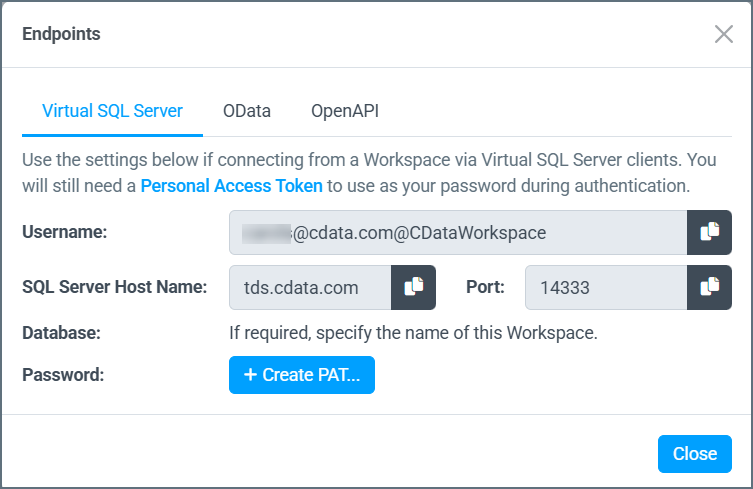This screenshot has height=489, width=753.
Task: Click inside the Port field showing 14333
Action: [x=606, y=287]
